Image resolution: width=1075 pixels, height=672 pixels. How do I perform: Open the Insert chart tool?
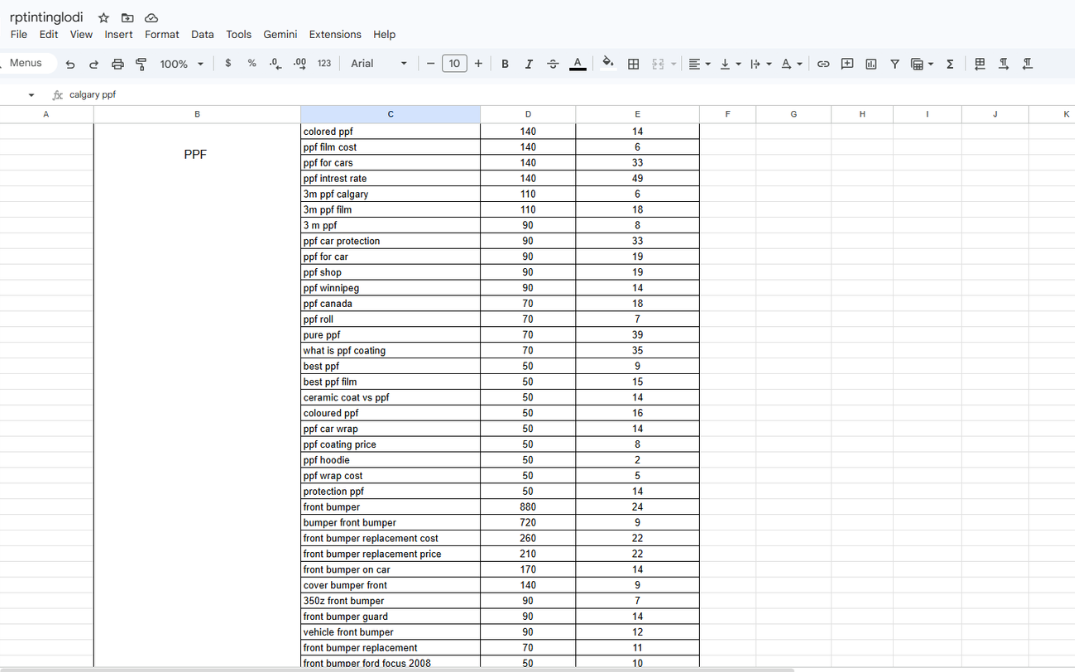(871, 64)
